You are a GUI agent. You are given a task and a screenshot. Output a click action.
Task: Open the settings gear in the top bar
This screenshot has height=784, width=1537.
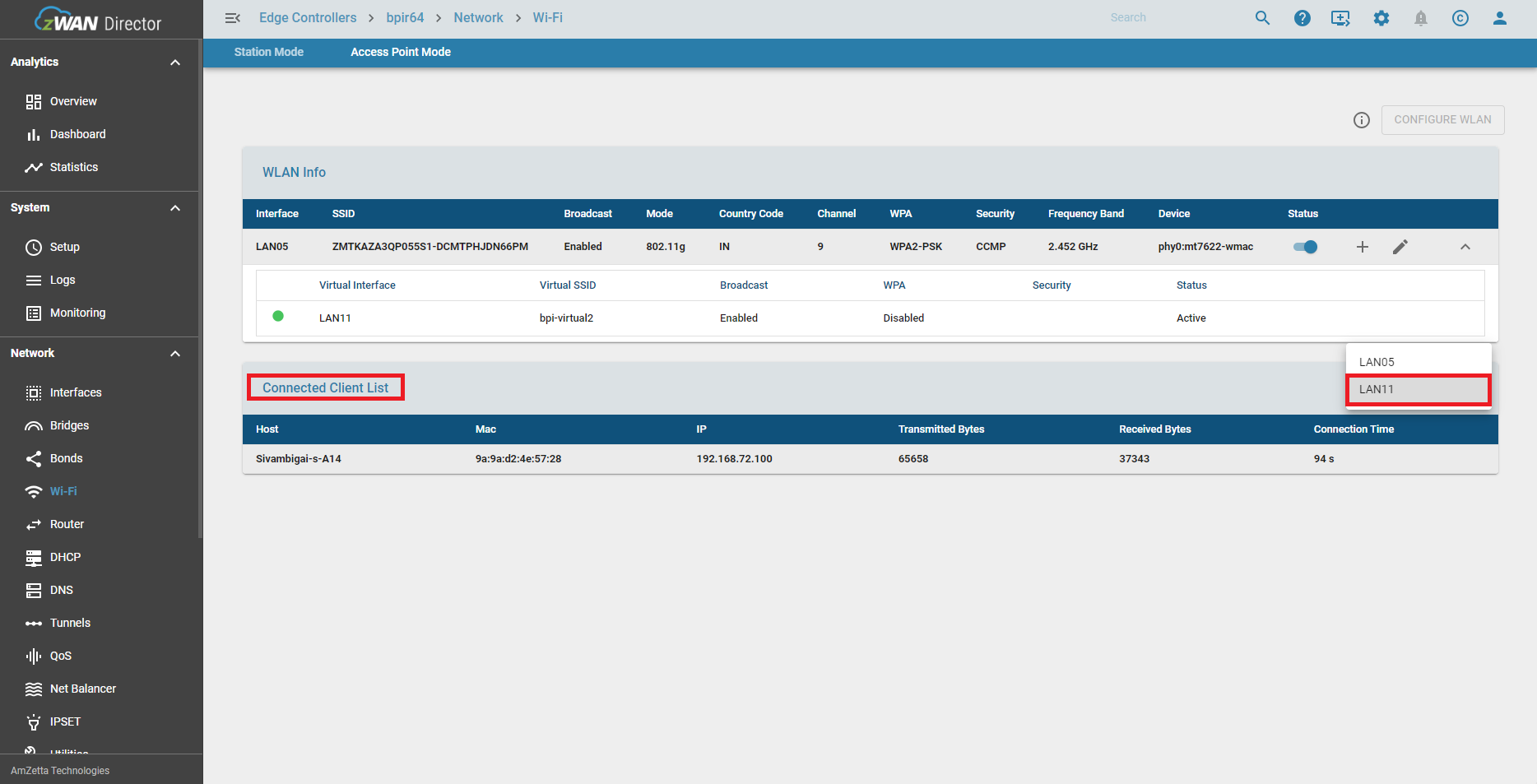point(1381,17)
